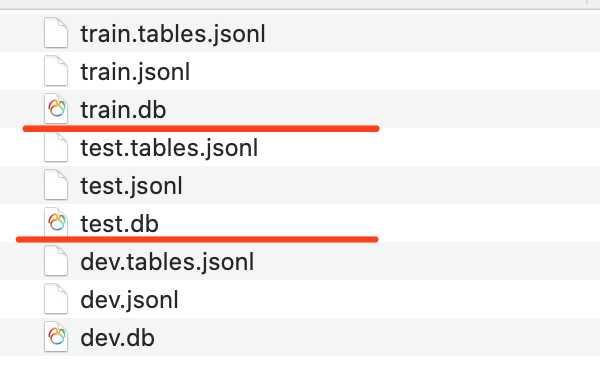Click the train.jsonl filename
Viewport: 600px width, 390px height.
[135, 72]
